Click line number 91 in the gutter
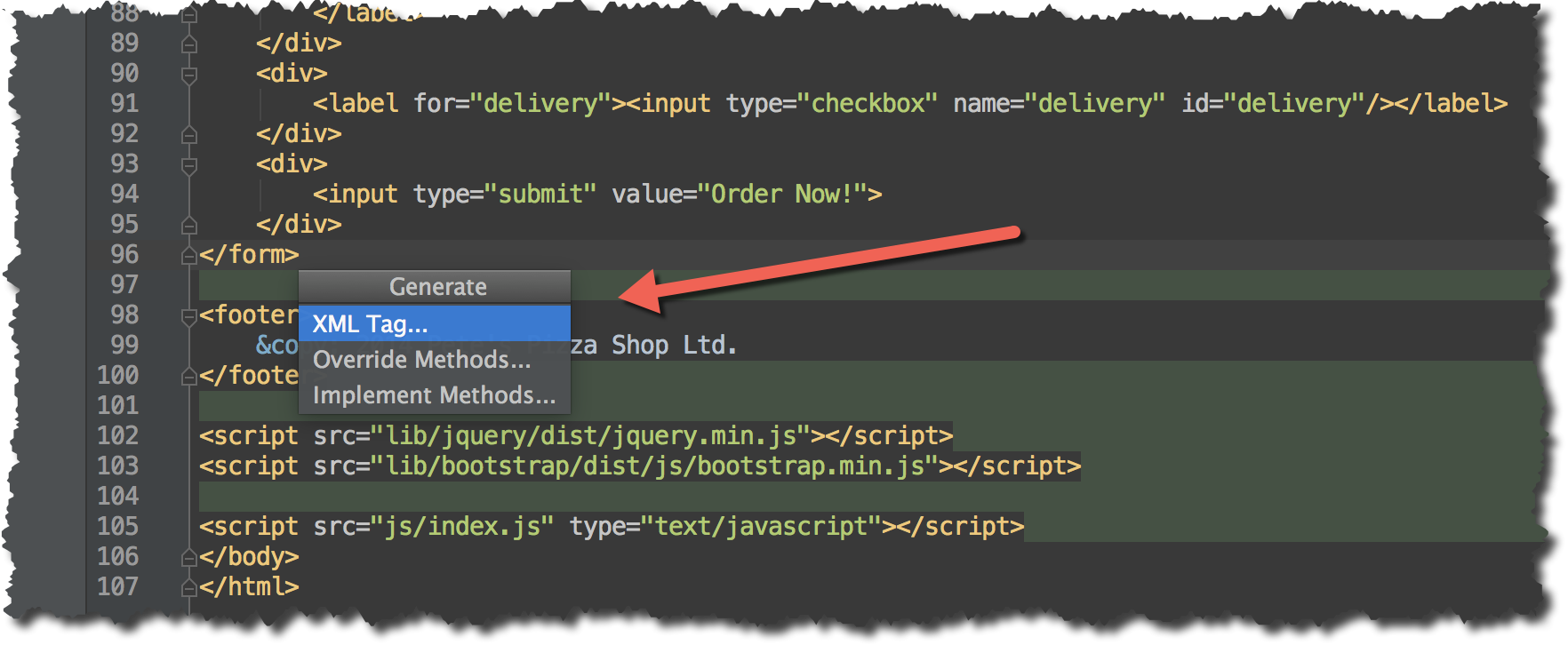This screenshot has width=1568, height=645. pyautogui.click(x=124, y=103)
